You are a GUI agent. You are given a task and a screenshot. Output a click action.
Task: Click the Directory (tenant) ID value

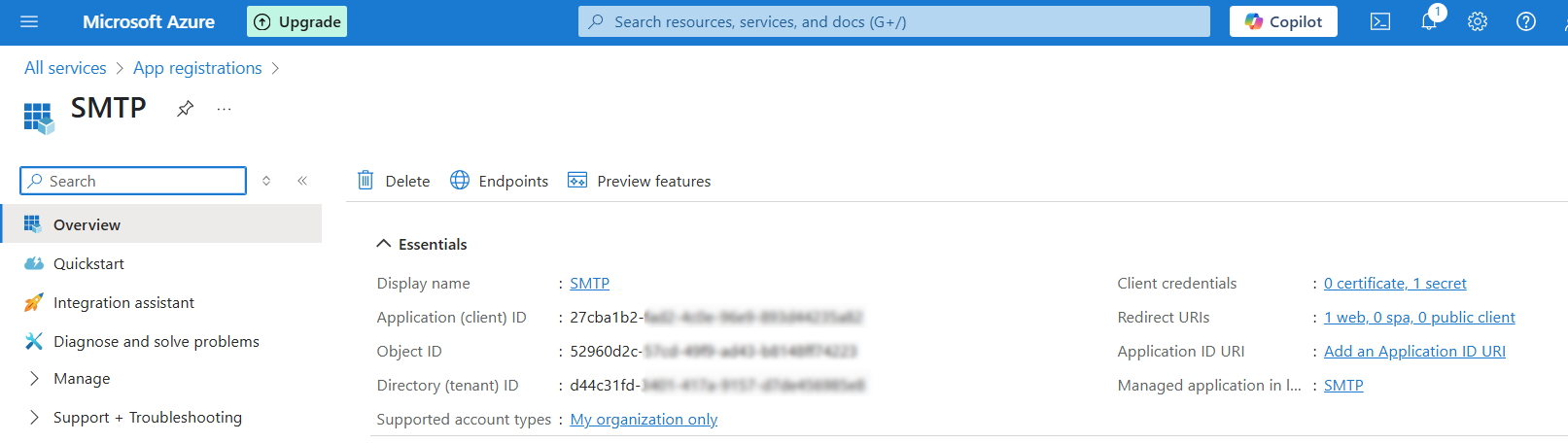717,385
